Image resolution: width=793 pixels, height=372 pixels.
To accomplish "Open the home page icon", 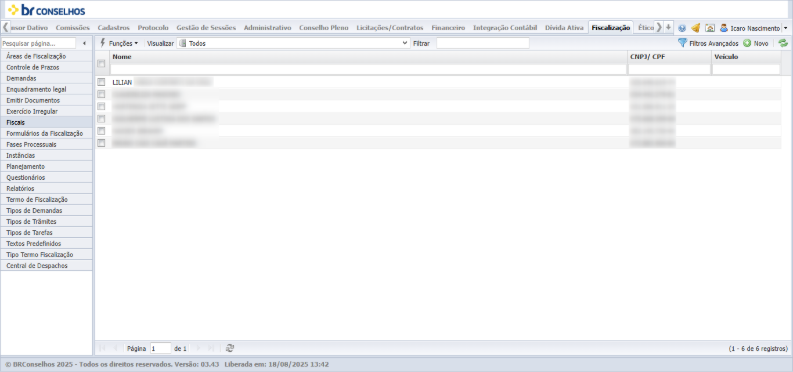I will tap(710, 28).
